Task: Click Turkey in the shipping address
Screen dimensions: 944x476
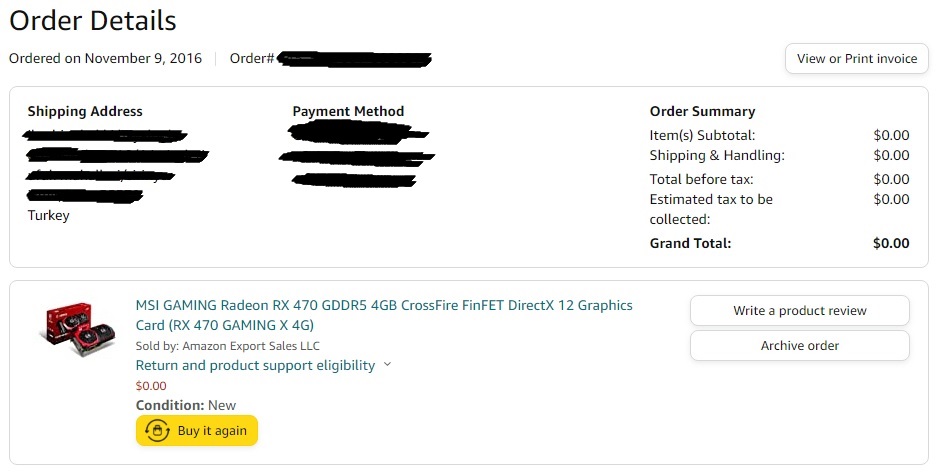Action: (48, 215)
